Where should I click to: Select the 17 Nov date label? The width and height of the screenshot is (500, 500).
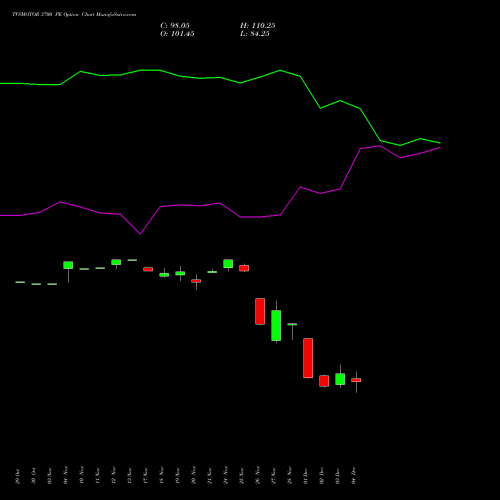point(146,476)
